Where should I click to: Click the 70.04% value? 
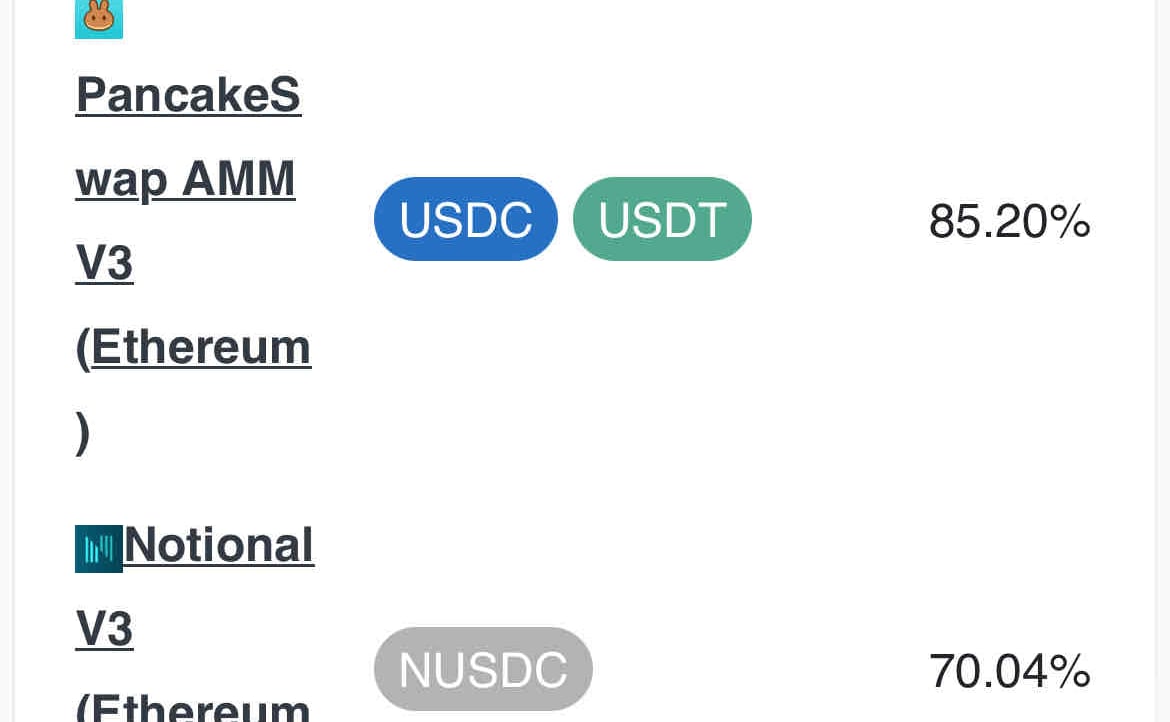coord(1009,671)
